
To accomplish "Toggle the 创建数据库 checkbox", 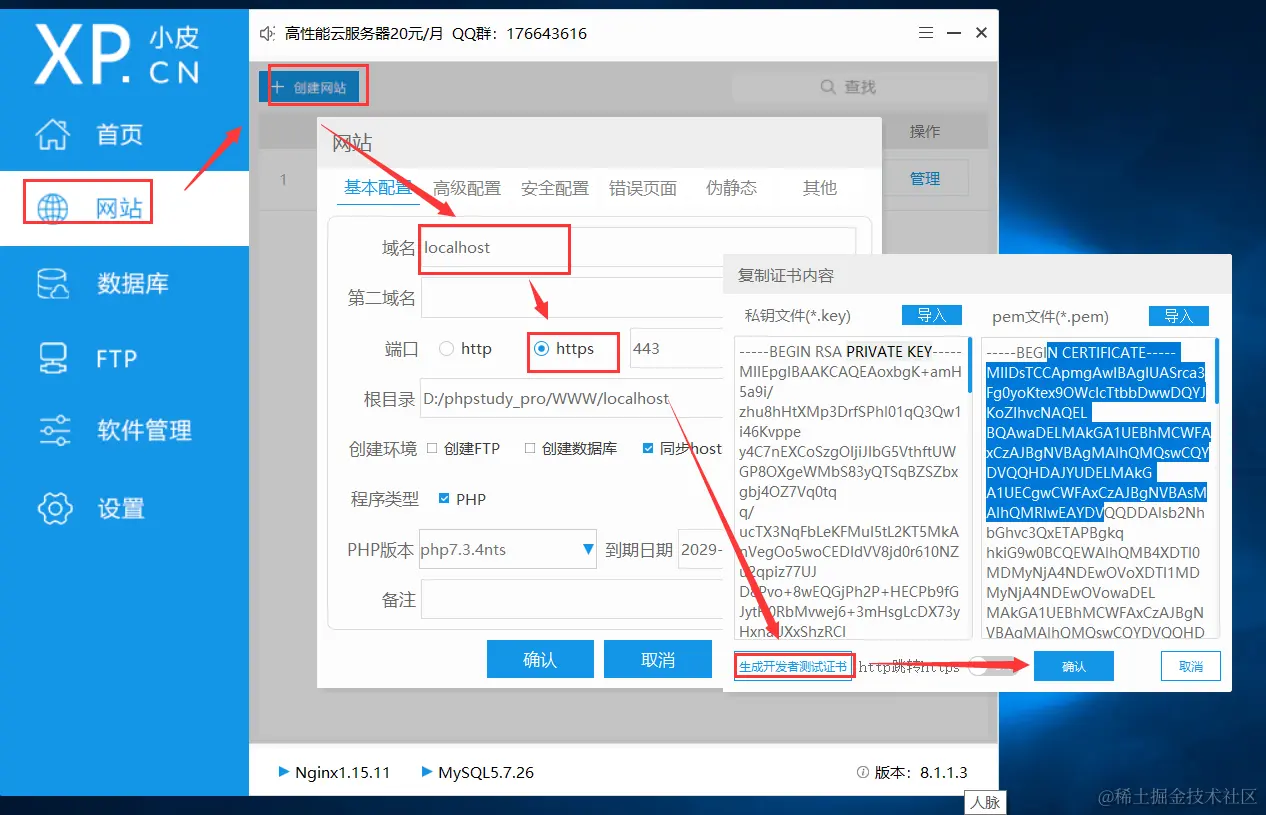I will (530, 449).
